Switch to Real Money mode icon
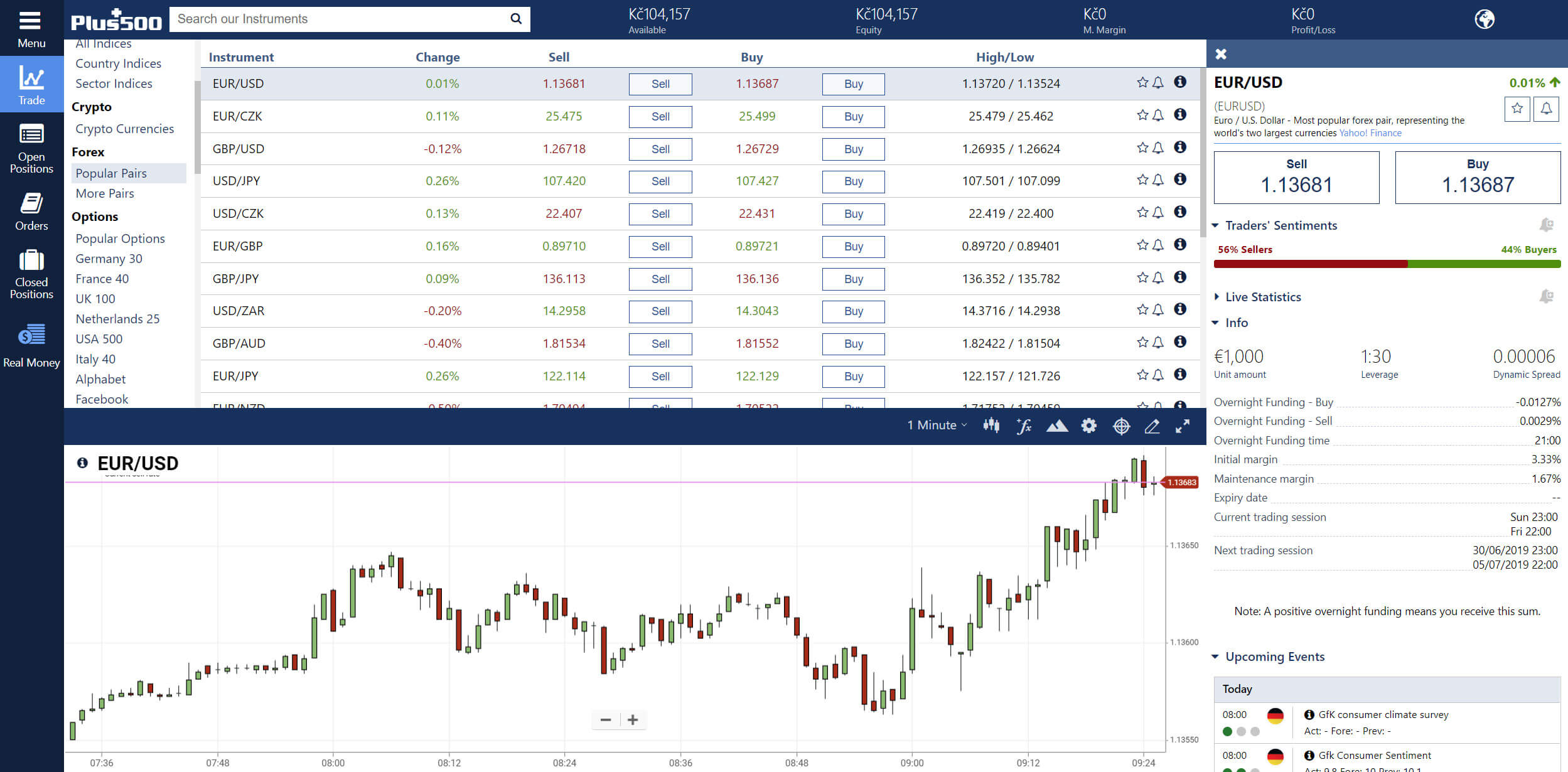Screen dimensions: 1568x772 [31, 335]
